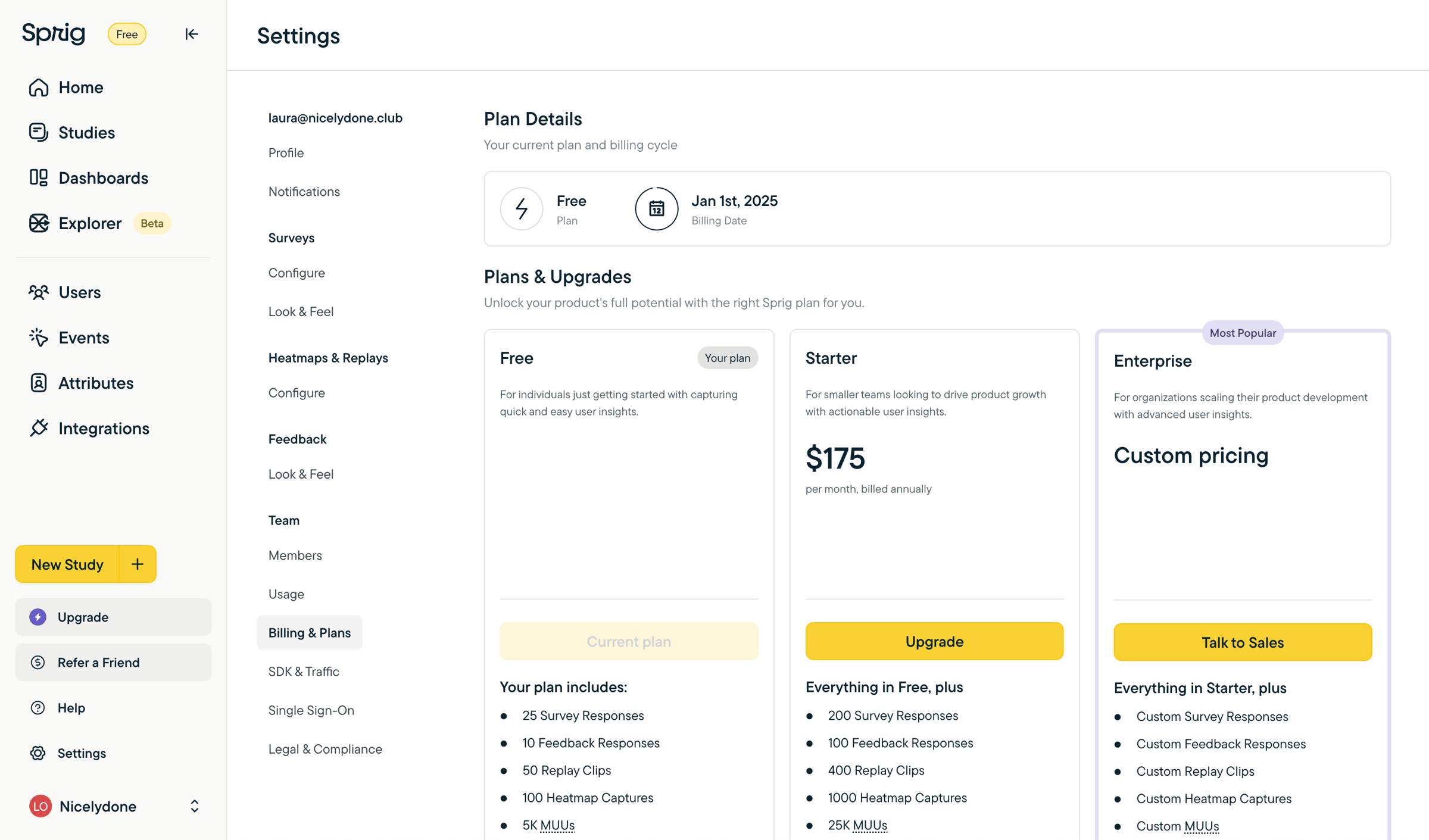Screen dimensions: 1429x840
Task: Click Refer a Friend button
Action: tap(113, 662)
